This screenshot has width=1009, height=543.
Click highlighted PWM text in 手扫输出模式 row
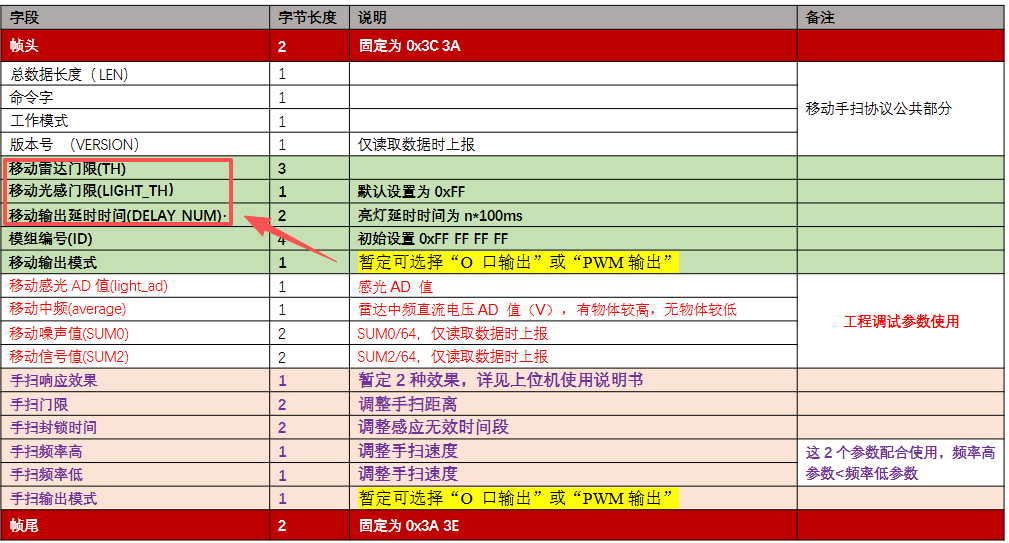(518, 498)
